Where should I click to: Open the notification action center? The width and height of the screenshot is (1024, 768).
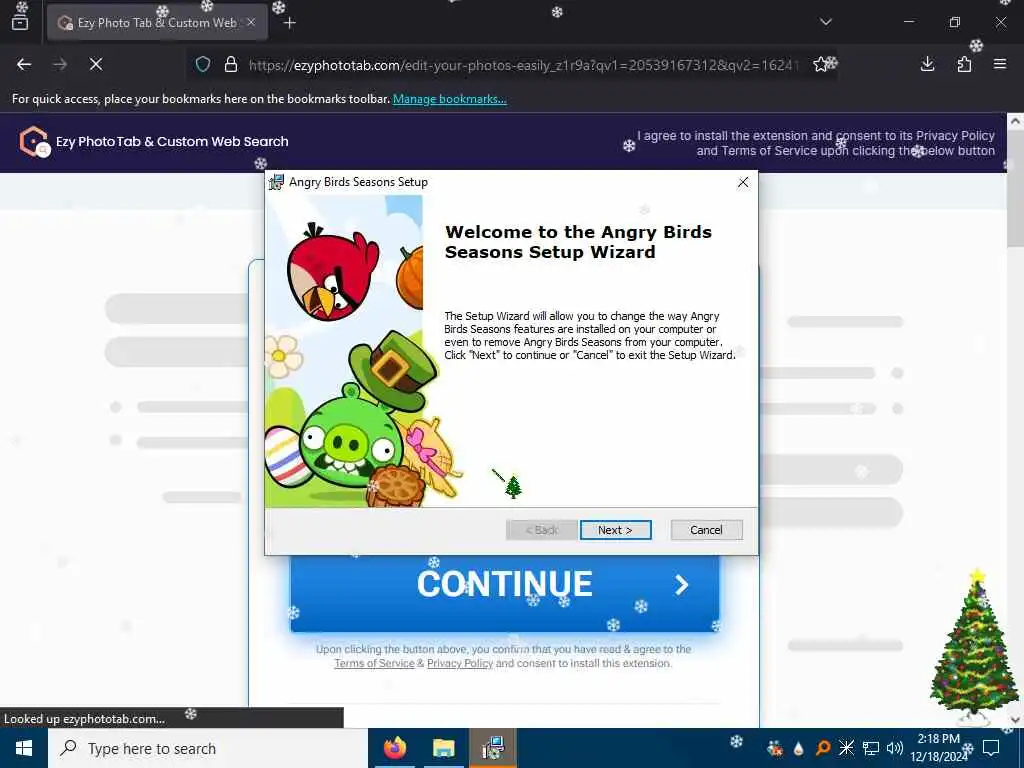point(991,748)
